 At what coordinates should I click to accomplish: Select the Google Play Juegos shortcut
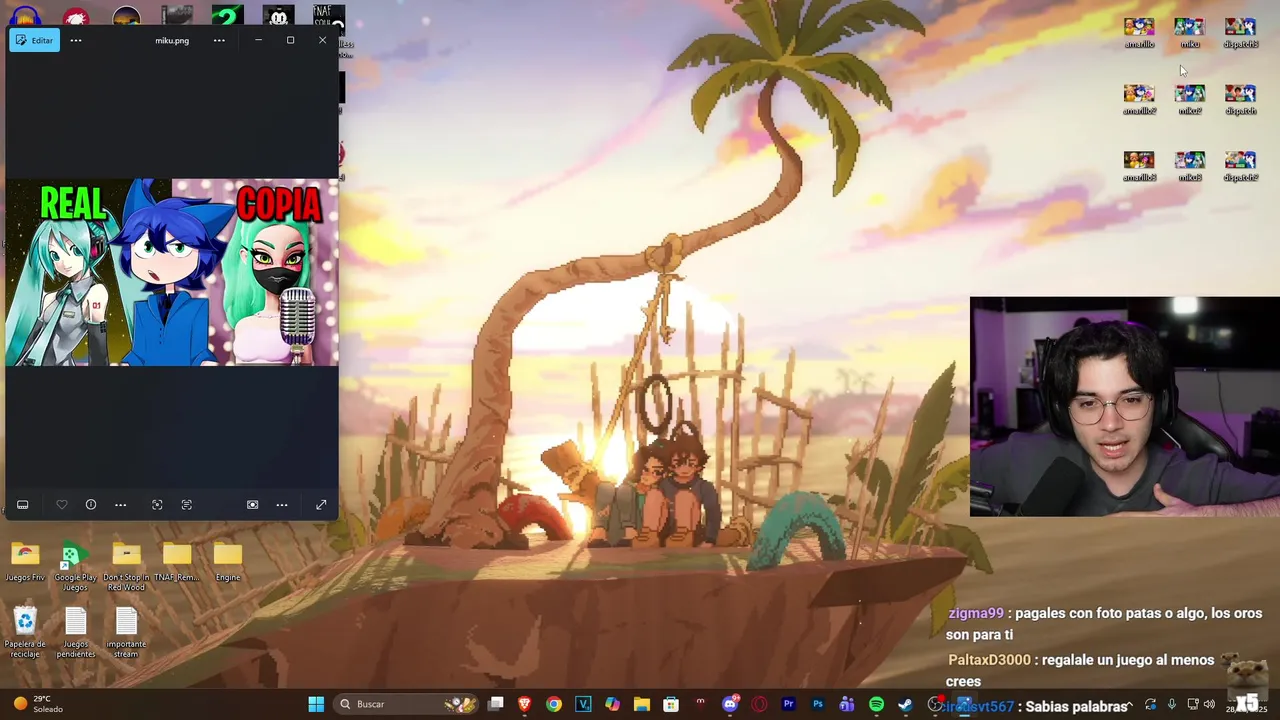(75, 566)
